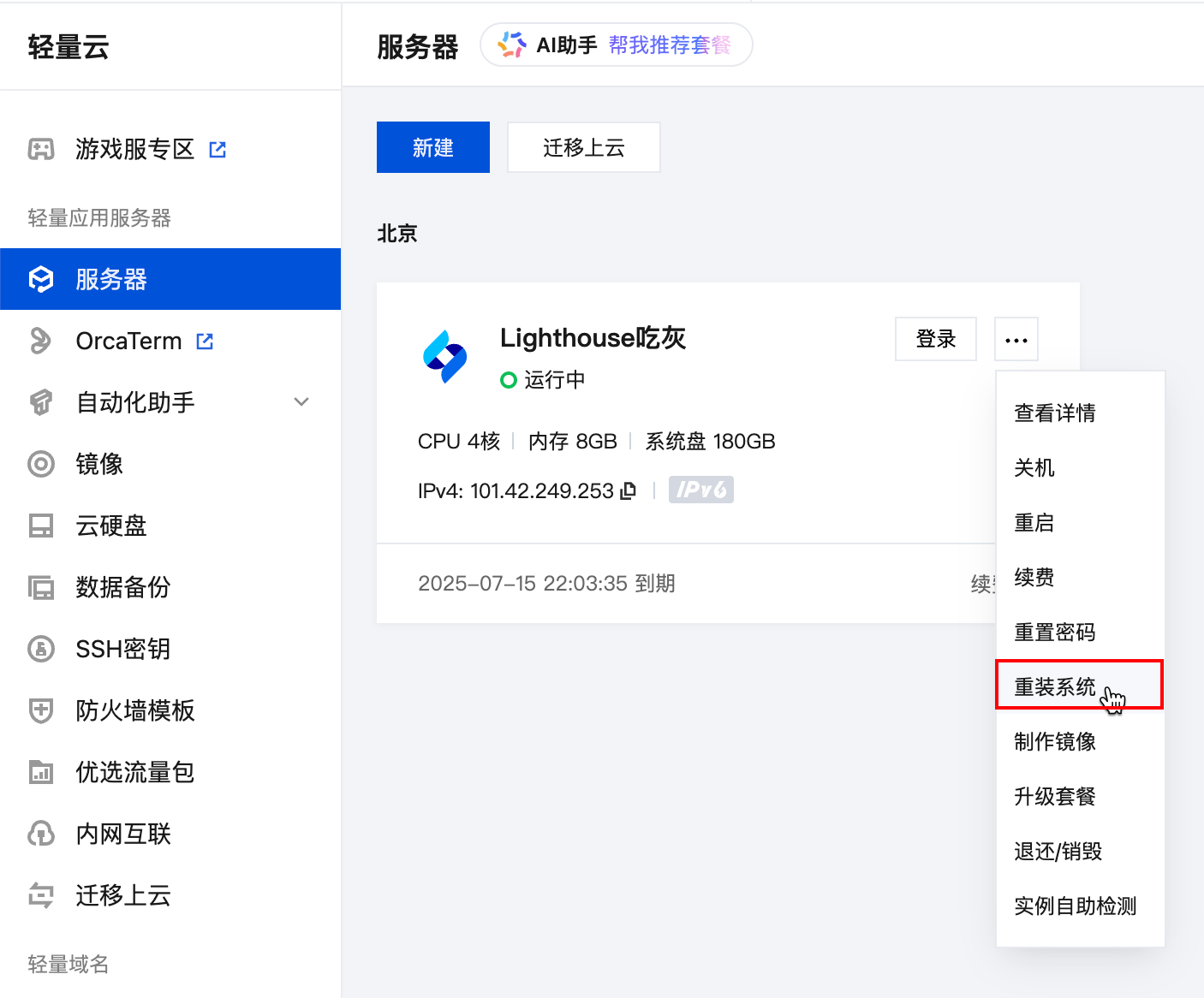The image size is (1204, 998).
Task: Click the blue 新建 button
Action: [x=433, y=147]
